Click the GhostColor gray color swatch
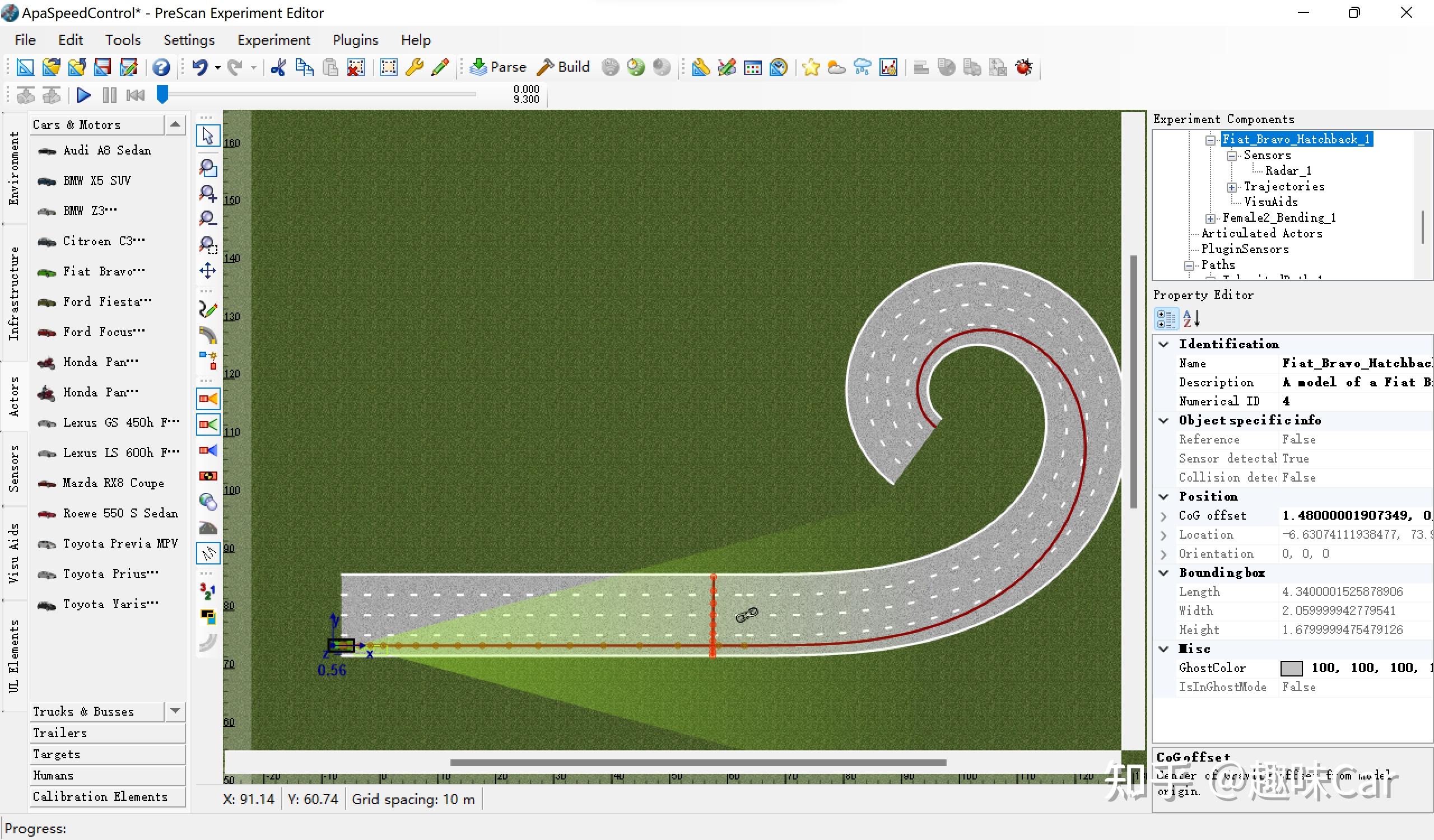Image resolution: width=1434 pixels, height=840 pixels. [x=1291, y=668]
